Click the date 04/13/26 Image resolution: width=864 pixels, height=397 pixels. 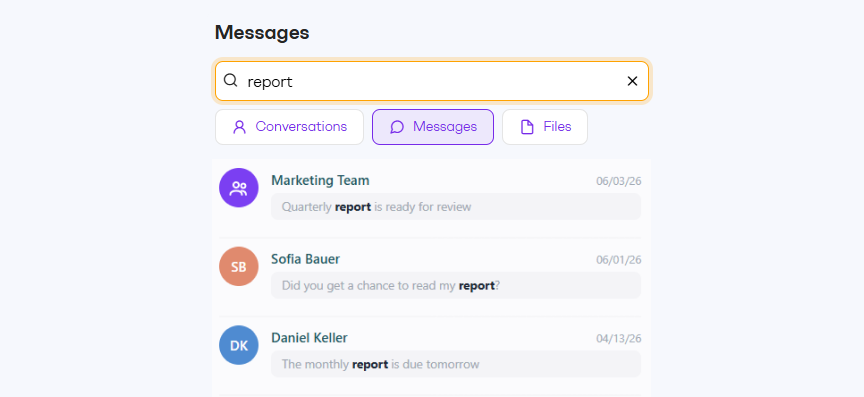619,339
